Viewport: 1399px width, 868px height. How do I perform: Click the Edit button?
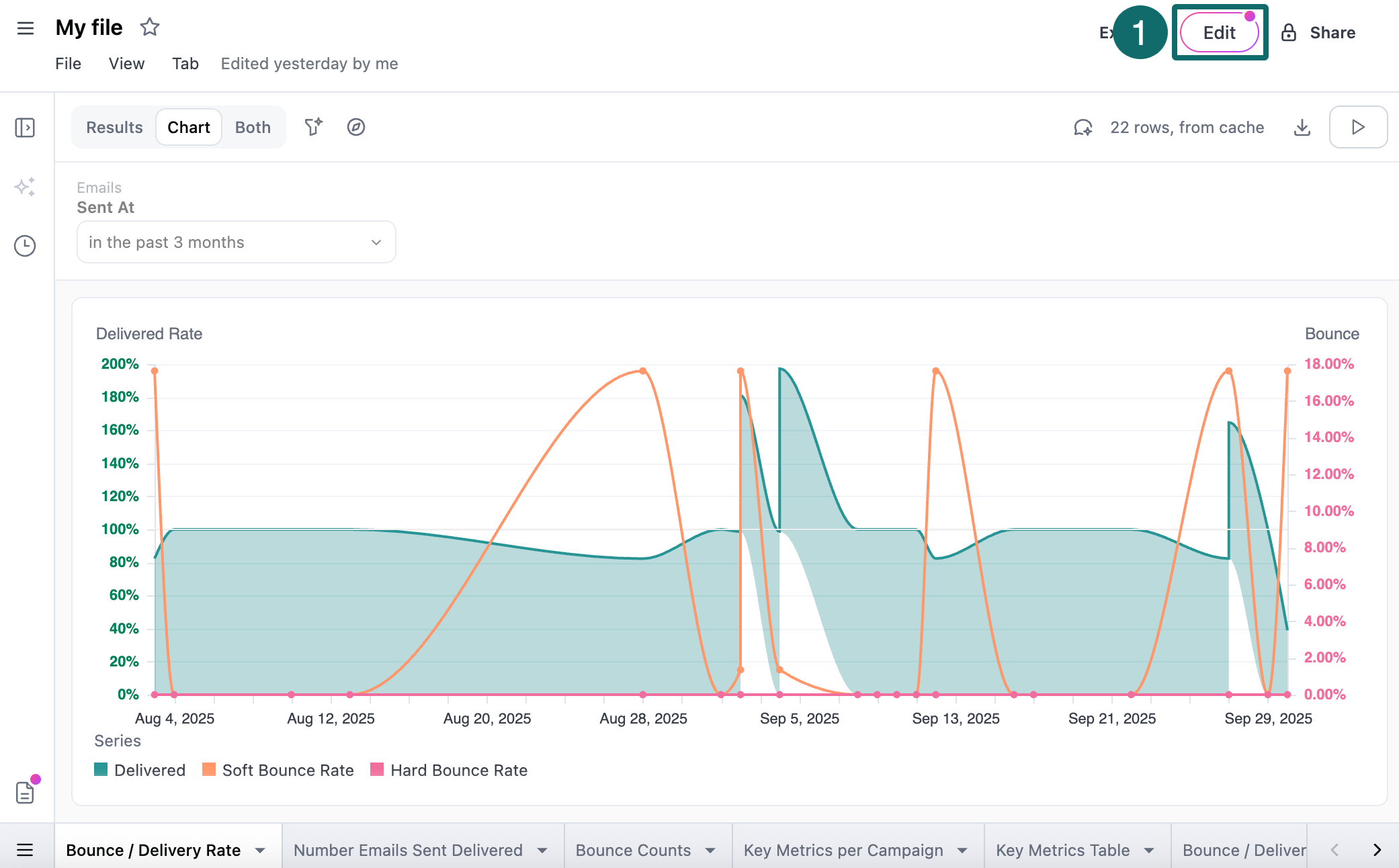click(x=1220, y=32)
